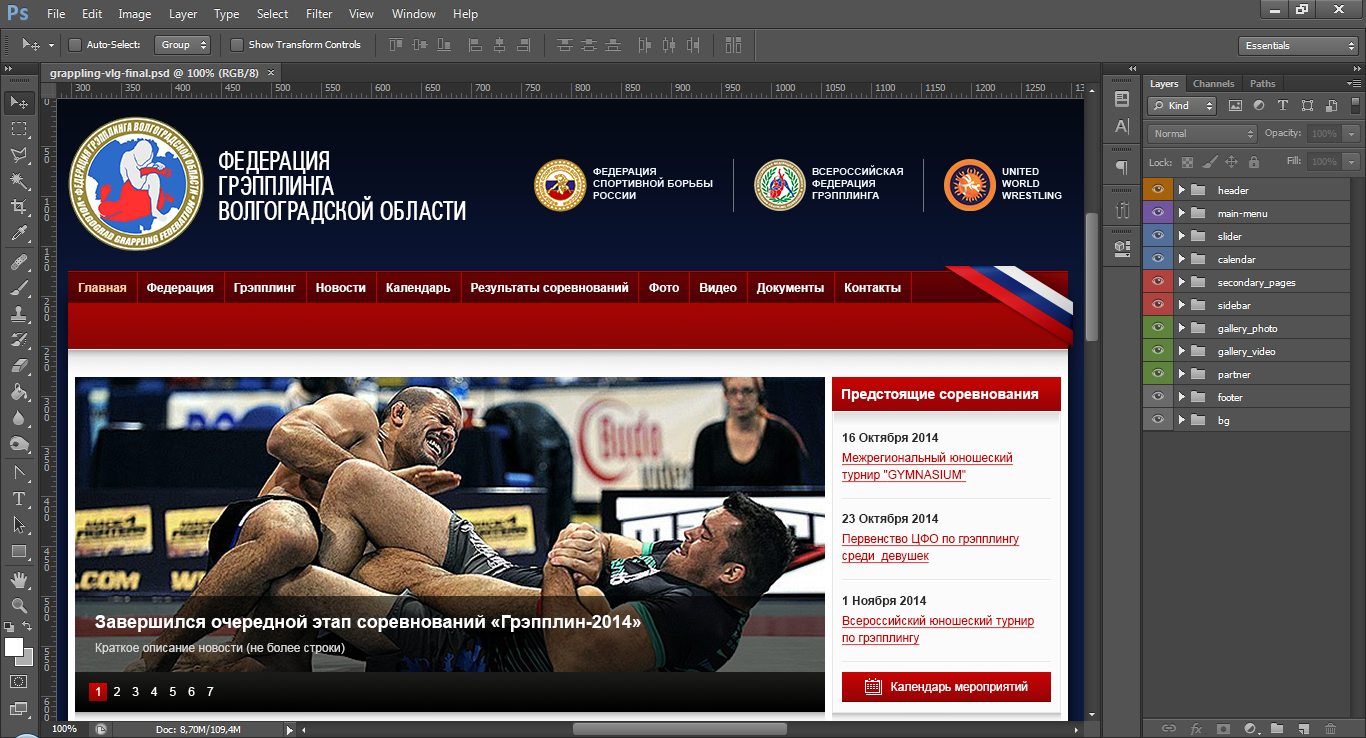Toggle visibility of slider group
This screenshot has width=1366, height=738.
click(x=1159, y=236)
